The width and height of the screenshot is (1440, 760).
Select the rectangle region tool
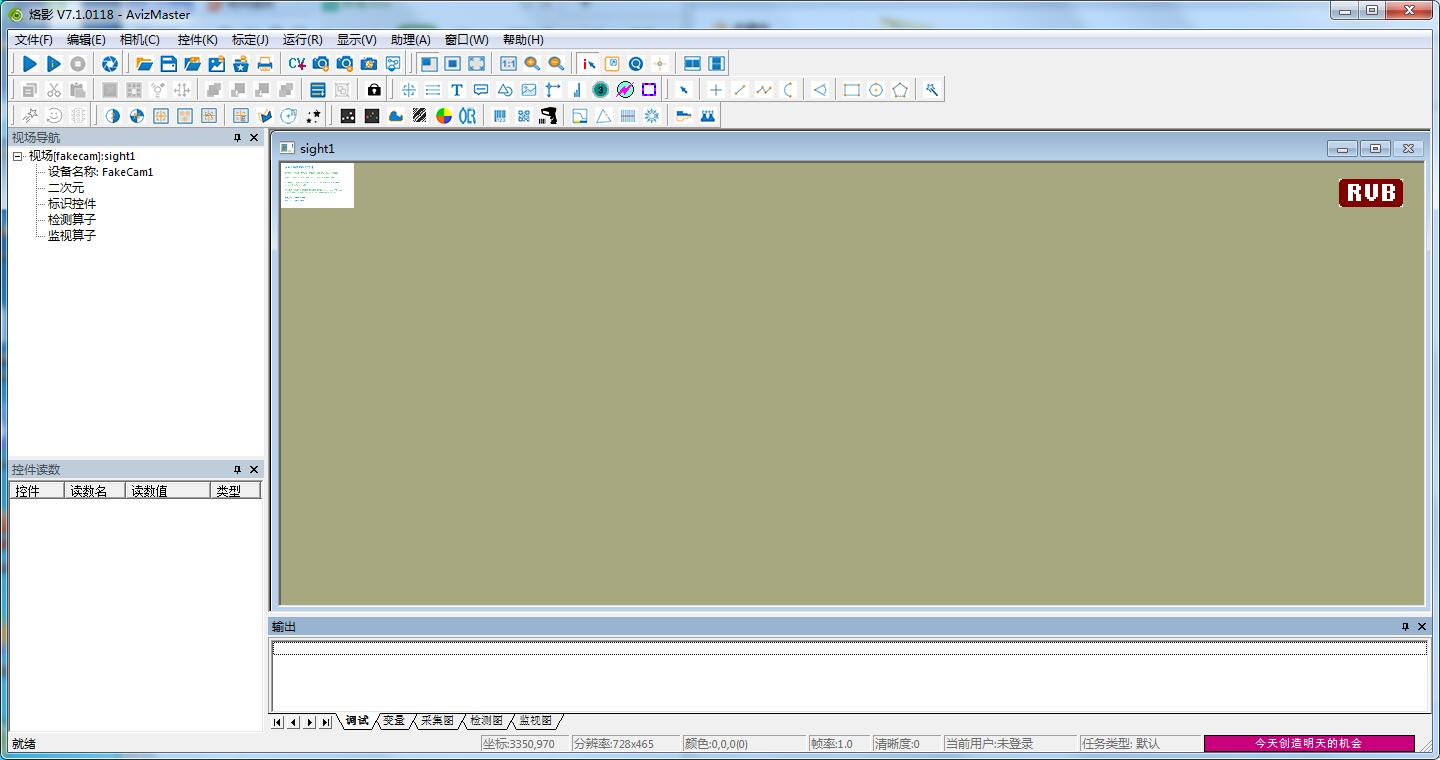point(852,90)
